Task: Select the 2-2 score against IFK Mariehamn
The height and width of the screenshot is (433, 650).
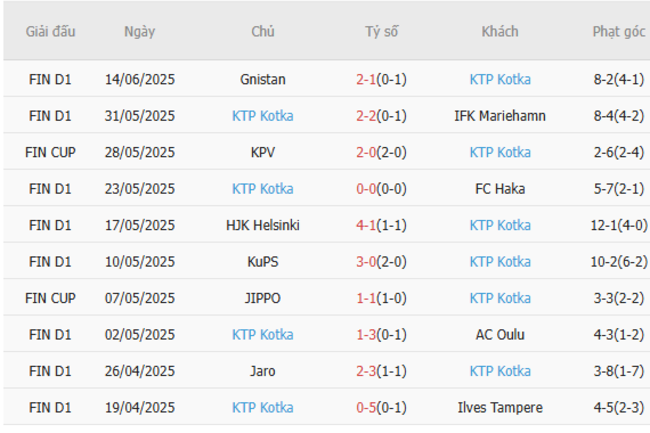Action: [381, 116]
